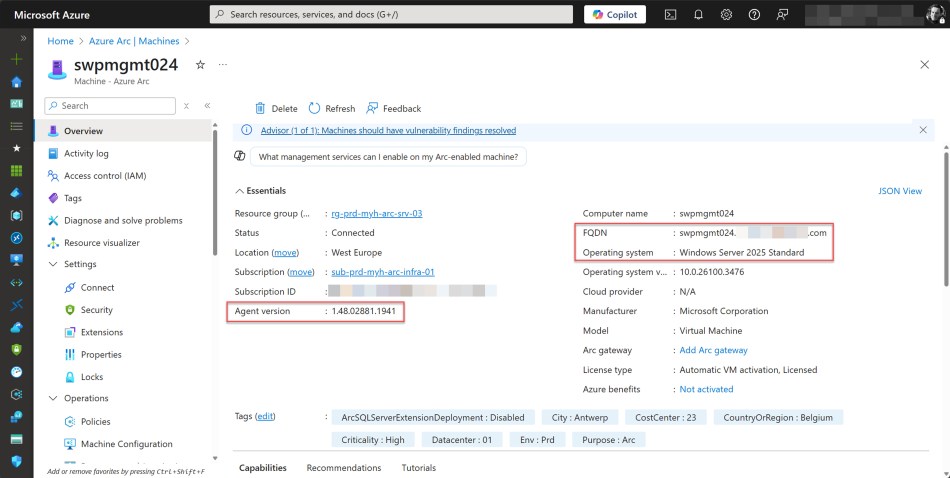
Task: Open the ellipsis menu beside swpmgmt024
Action: tap(223, 64)
